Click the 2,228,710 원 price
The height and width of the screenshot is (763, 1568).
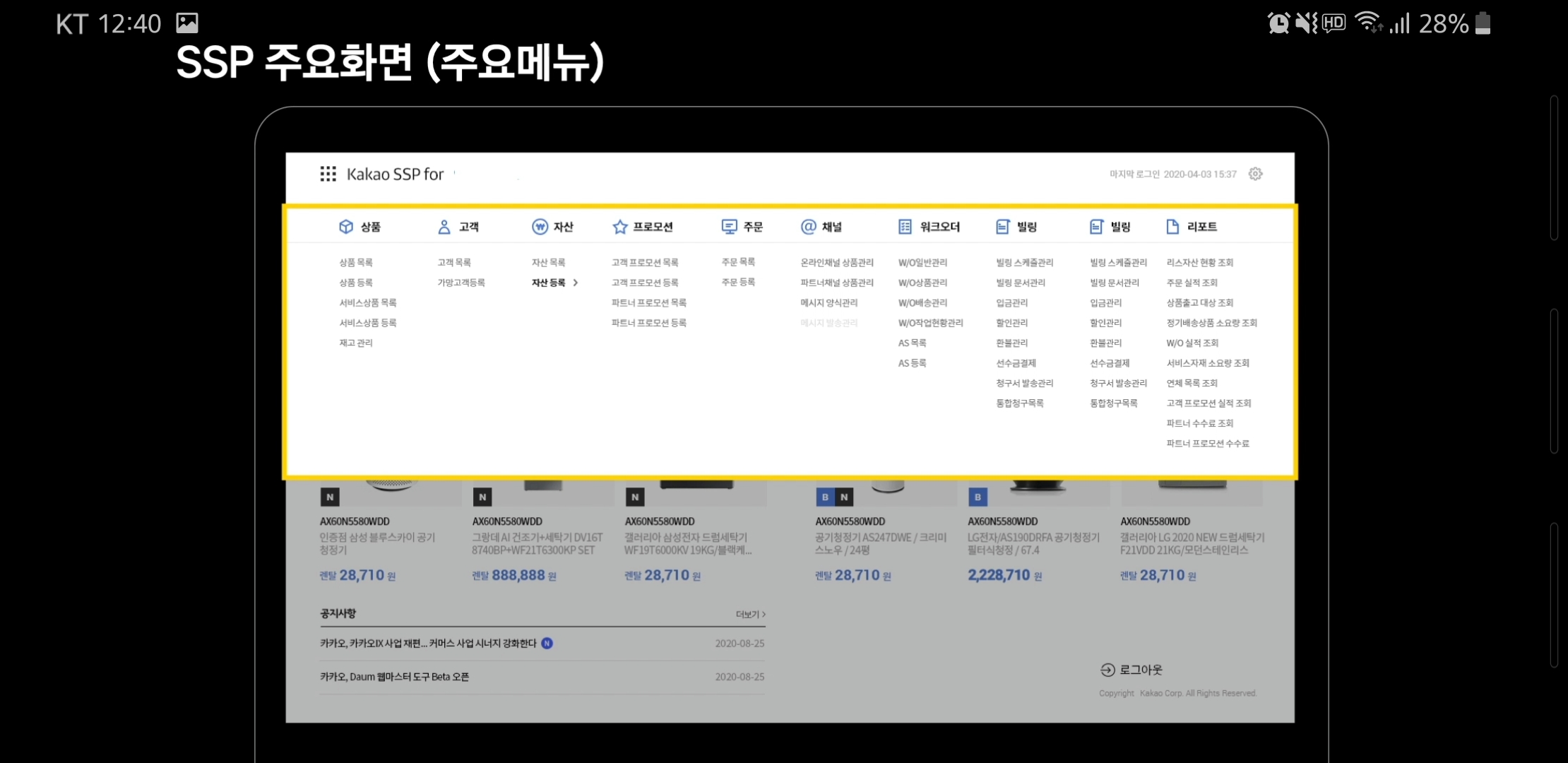coord(1005,575)
